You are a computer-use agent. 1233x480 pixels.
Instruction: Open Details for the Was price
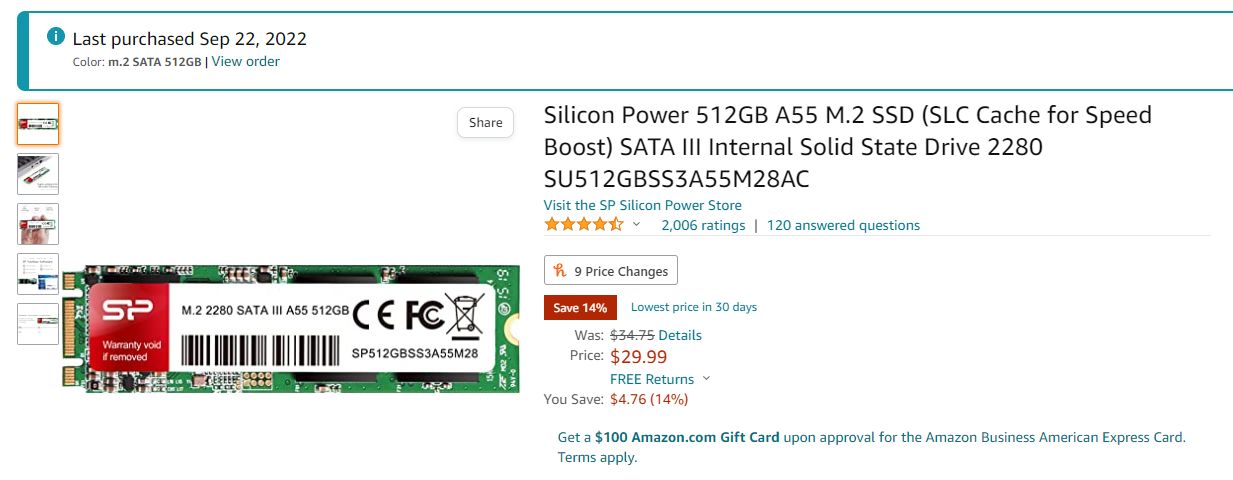680,335
